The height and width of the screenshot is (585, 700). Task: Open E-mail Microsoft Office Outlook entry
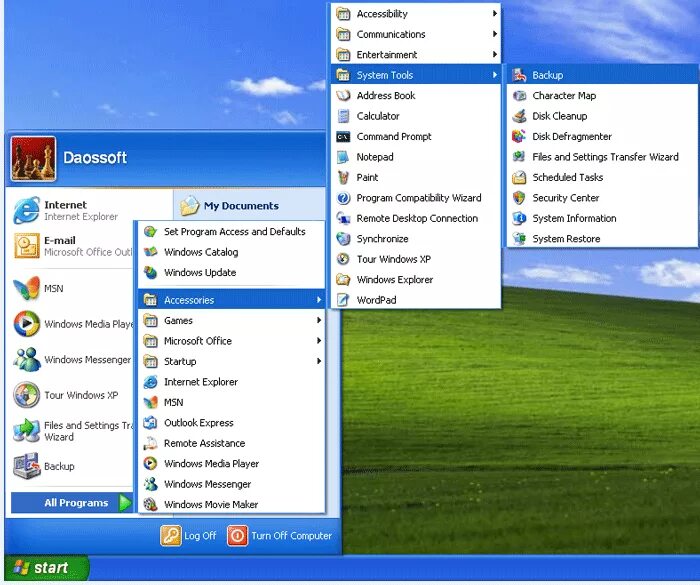click(72, 246)
